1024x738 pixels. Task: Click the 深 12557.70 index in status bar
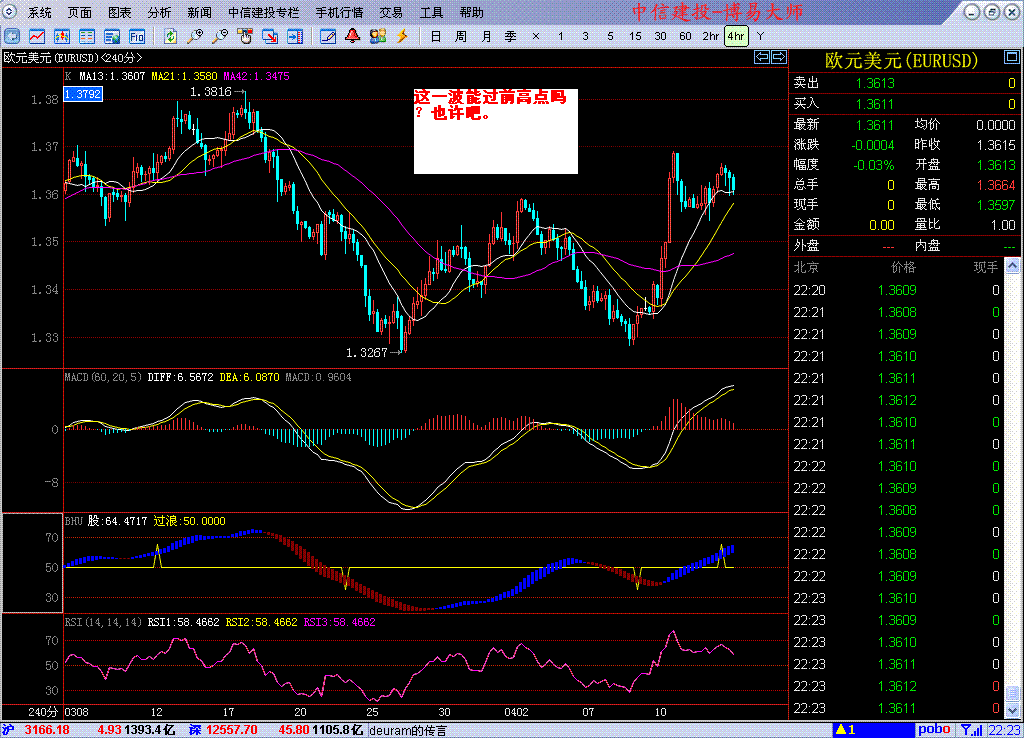click(x=223, y=730)
